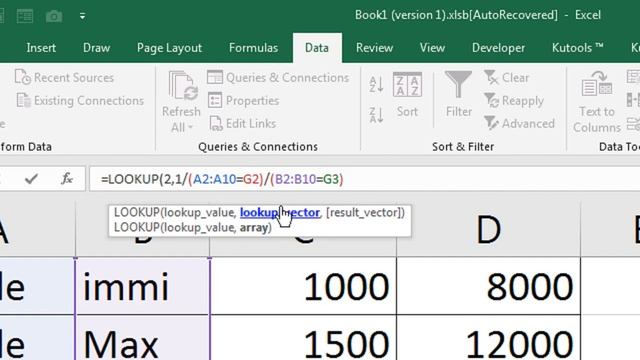Open the Developer tab

pyautogui.click(x=498, y=48)
